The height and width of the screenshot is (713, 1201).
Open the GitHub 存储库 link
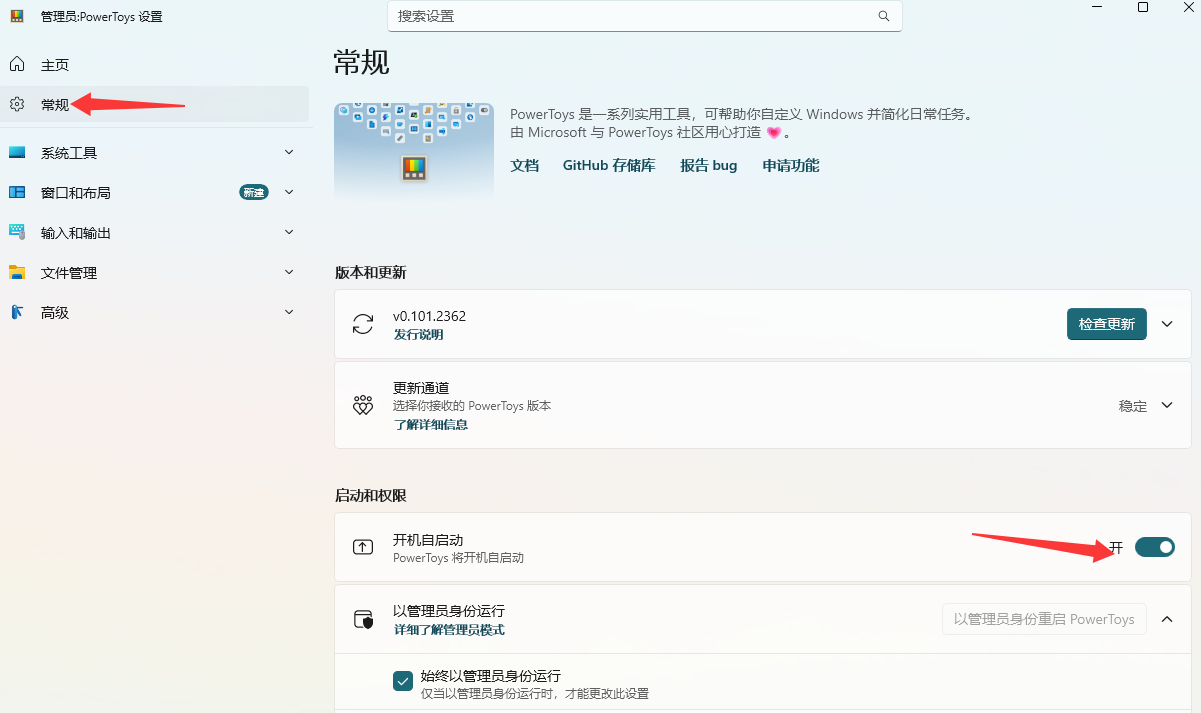coord(609,166)
